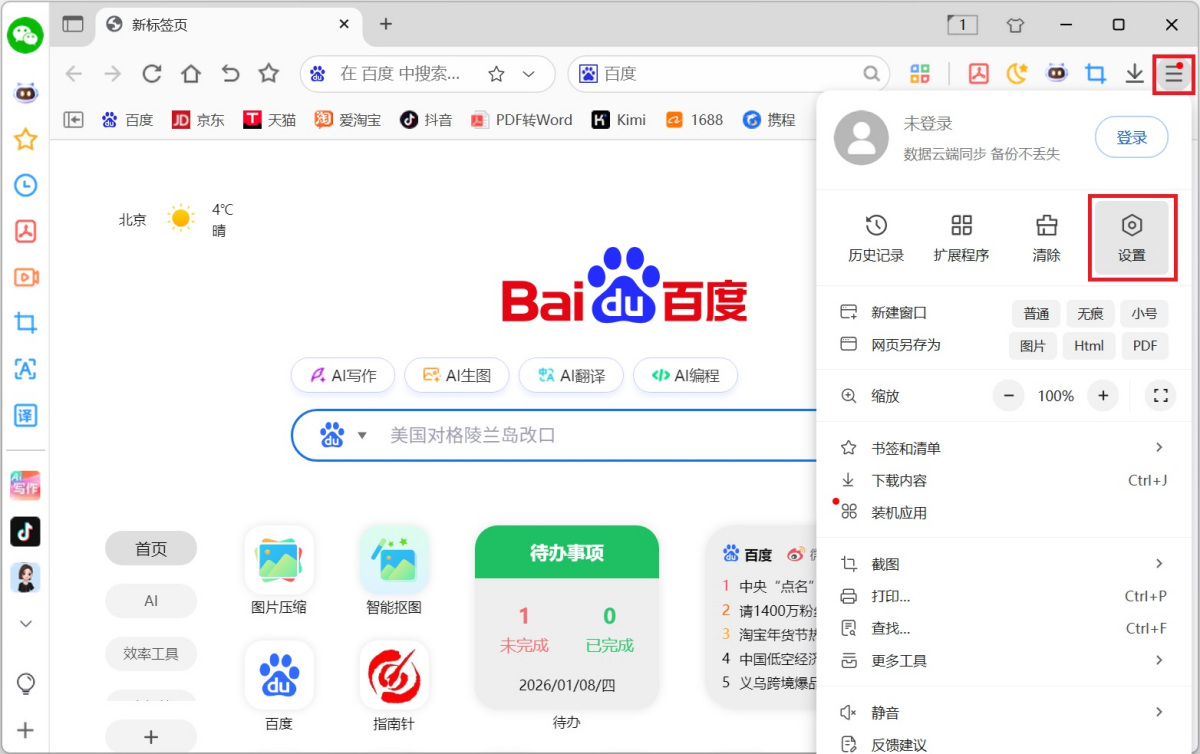Open the PDF tool in the toolbar
Screen dimensions: 1200x754
click(978, 73)
